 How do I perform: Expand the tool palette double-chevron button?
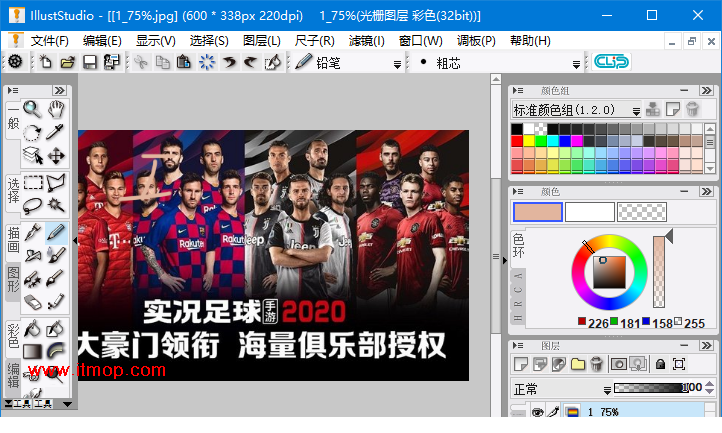59,90
